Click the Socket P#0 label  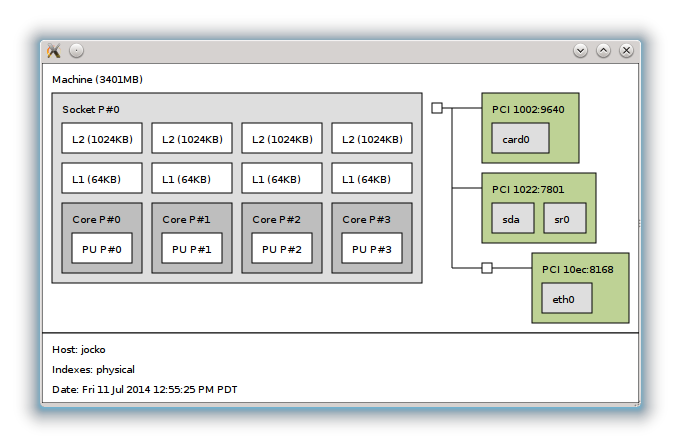pyautogui.click(x=91, y=109)
